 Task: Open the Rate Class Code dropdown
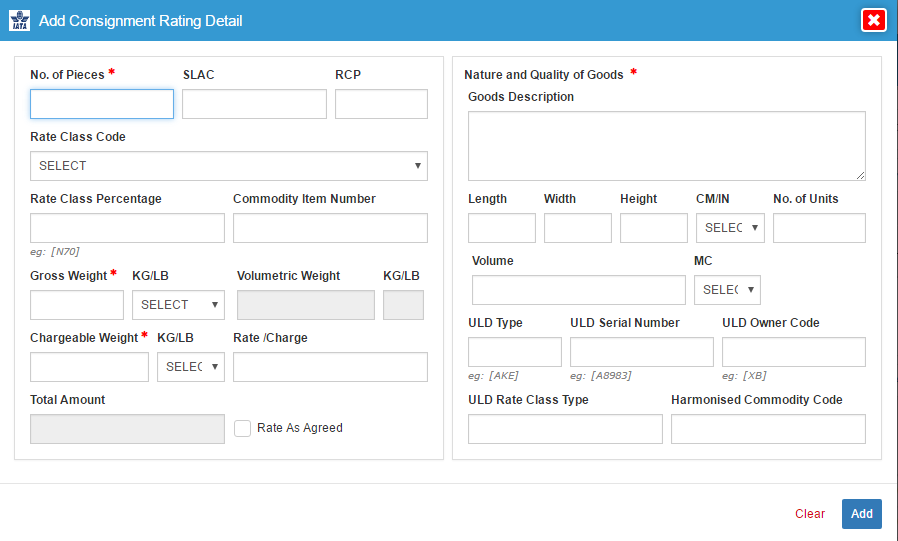229,166
